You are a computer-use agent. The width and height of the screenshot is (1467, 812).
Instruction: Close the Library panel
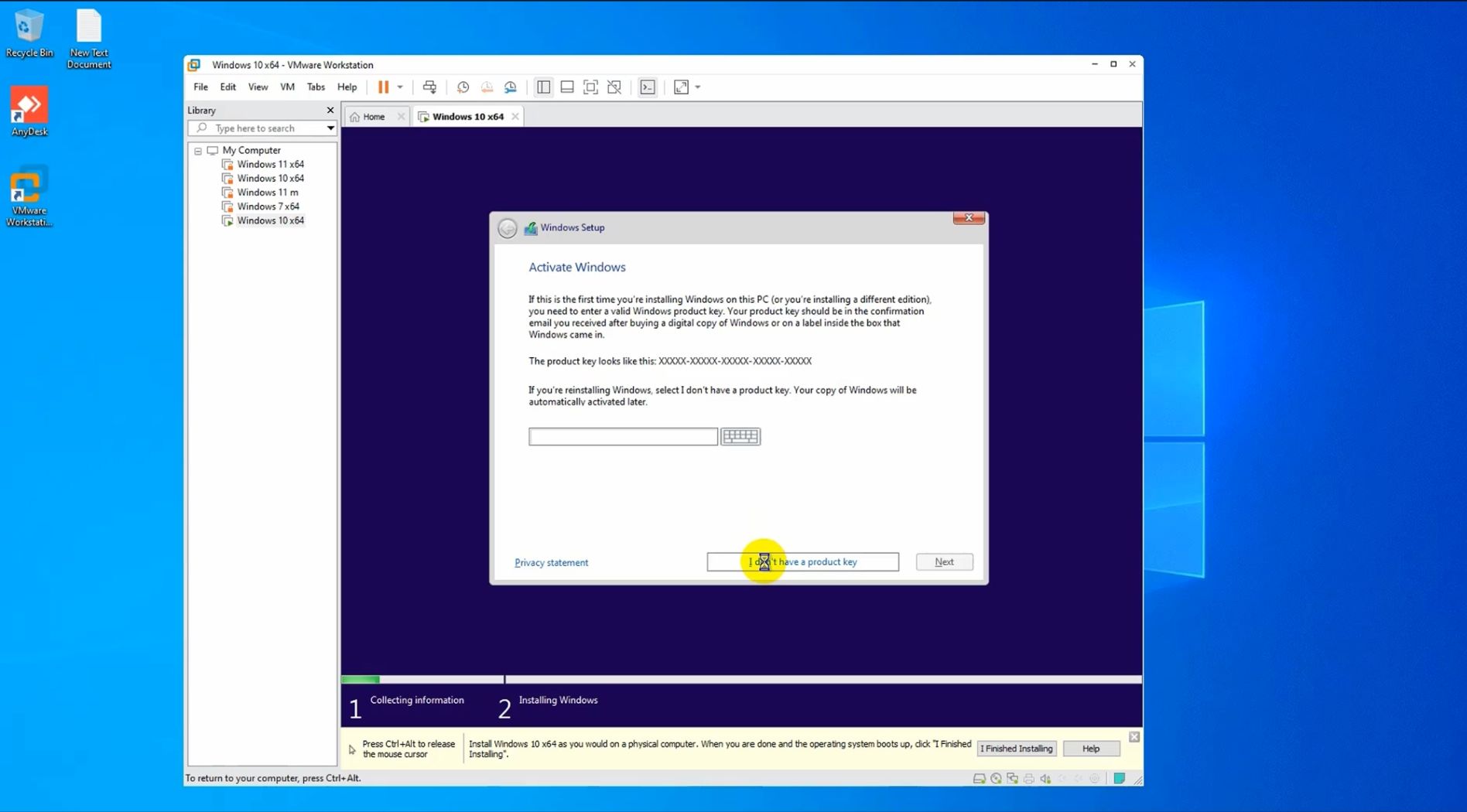click(330, 111)
